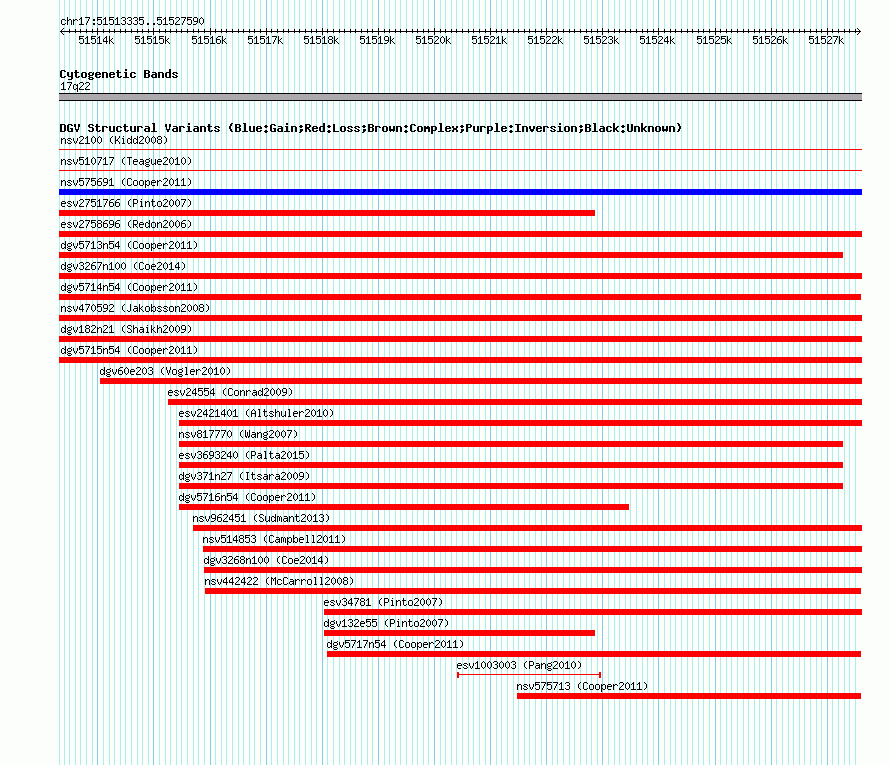This screenshot has height=765, width=890.
Task: Click the red bar under nsv575713
Action: pyautogui.click(x=689, y=696)
